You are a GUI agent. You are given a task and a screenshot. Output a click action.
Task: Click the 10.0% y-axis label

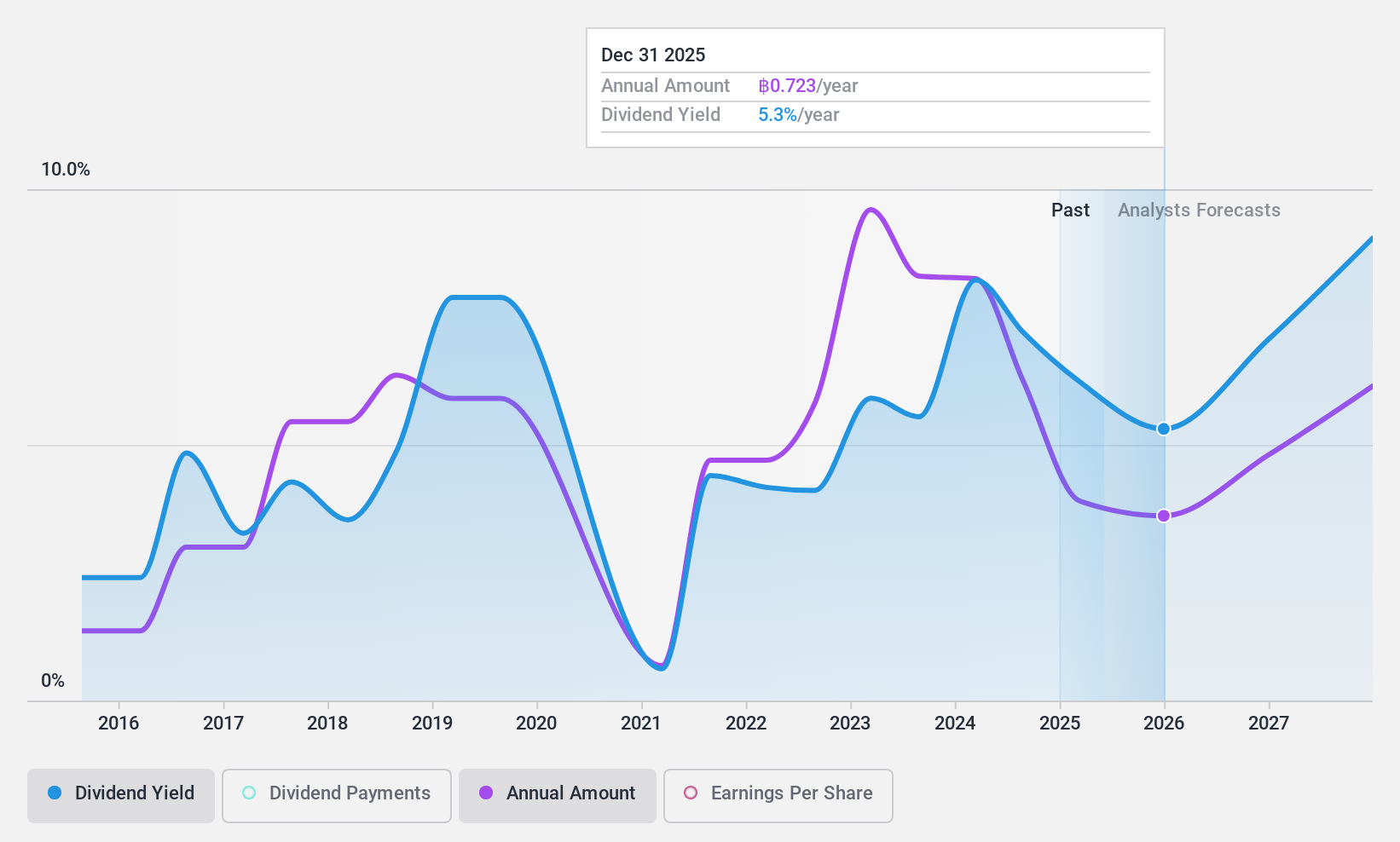(x=66, y=170)
